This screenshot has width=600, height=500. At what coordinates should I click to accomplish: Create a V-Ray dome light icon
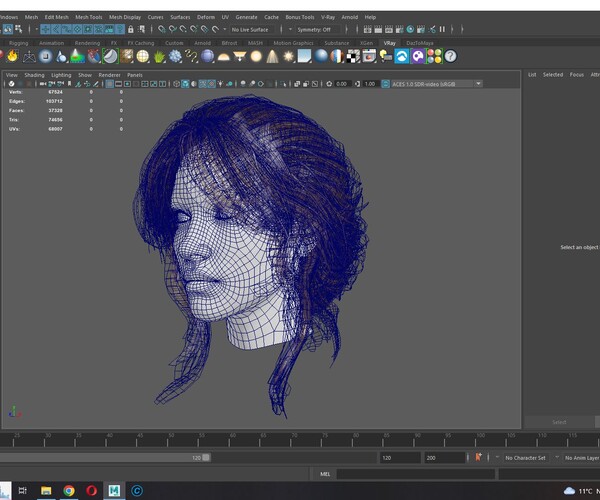coord(223,57)
